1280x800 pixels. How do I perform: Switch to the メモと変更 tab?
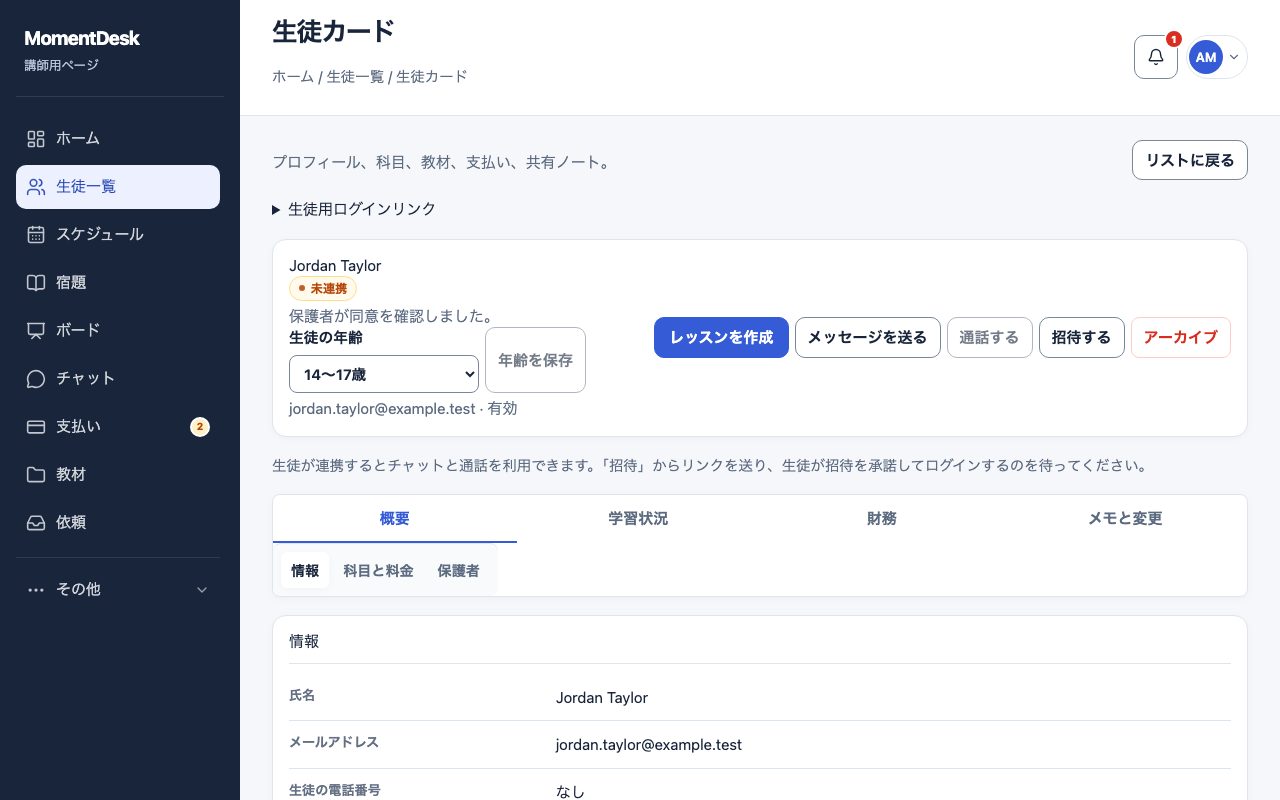(1125, 519)
